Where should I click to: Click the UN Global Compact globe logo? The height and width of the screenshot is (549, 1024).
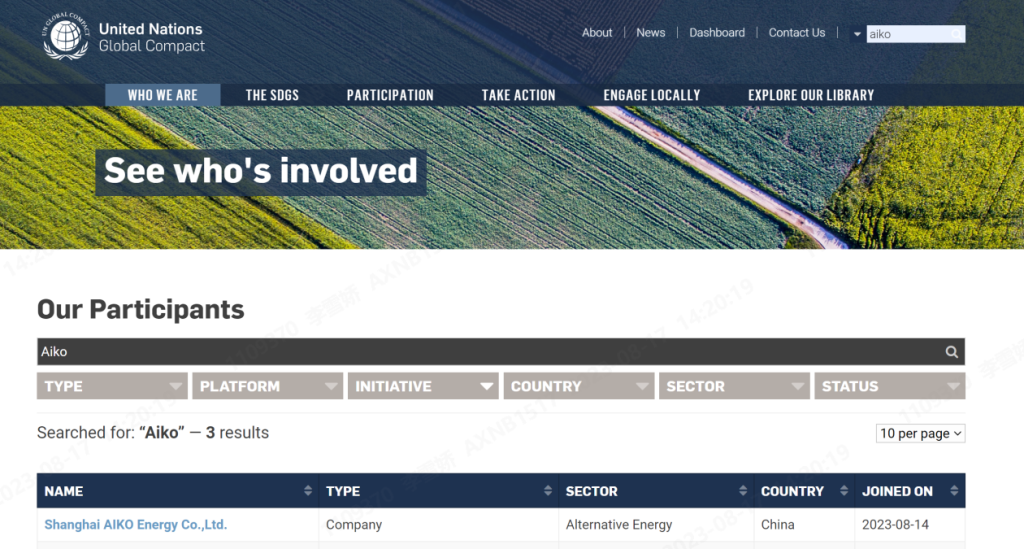point(67,38)
